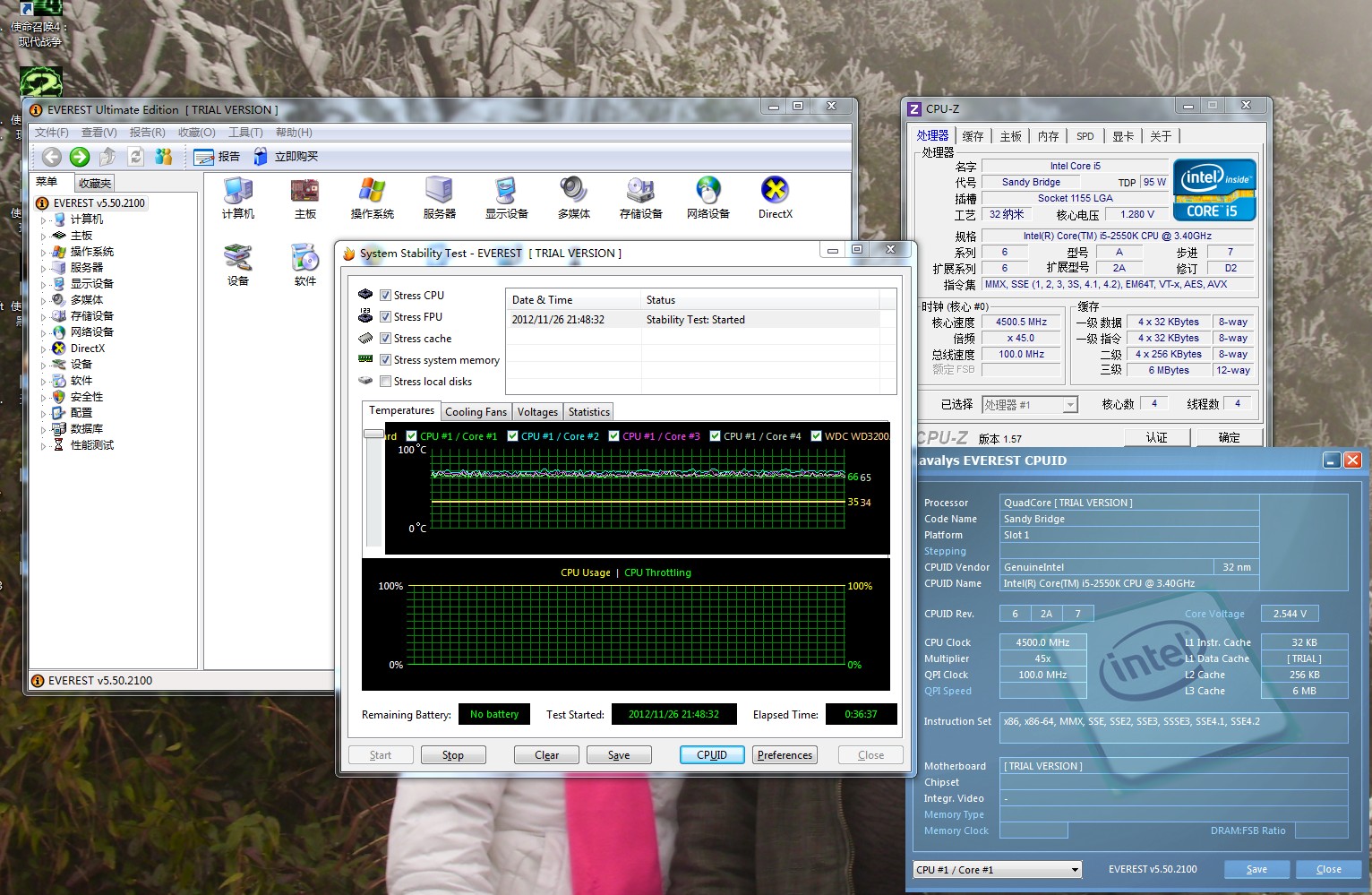Image resolution: width=1372 pixels, height=895 pixels.
Task: Switch to the Statistics tab
Action: point(588,412)
